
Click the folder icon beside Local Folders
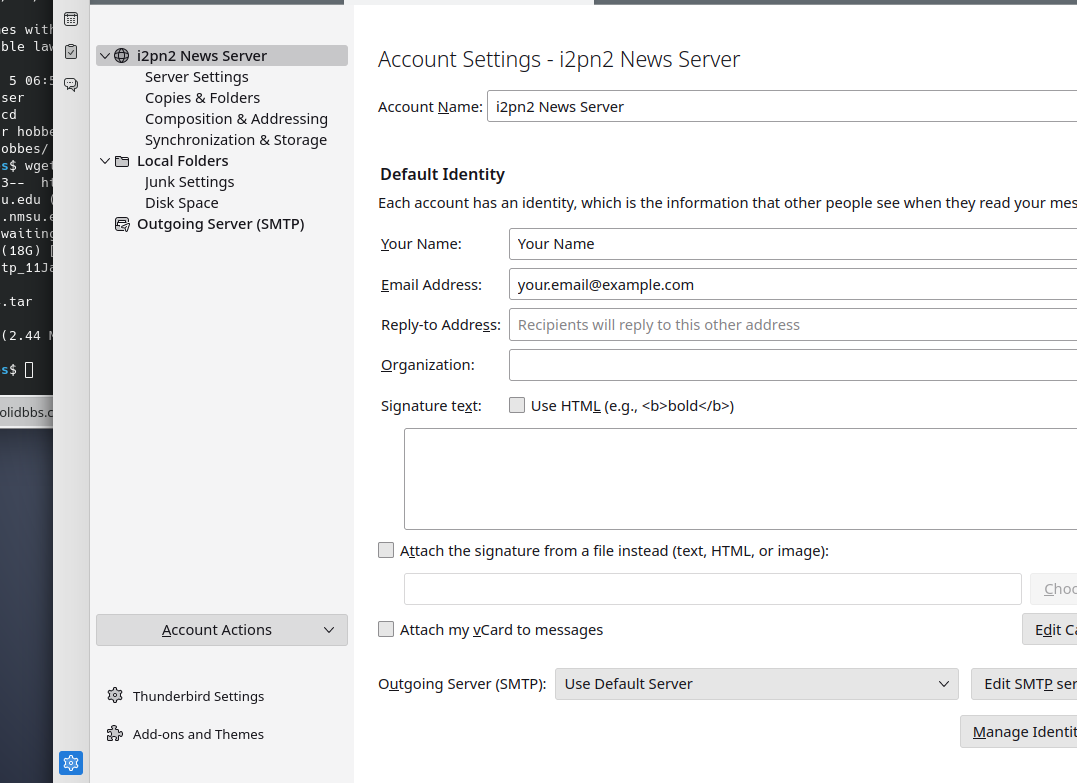[x=122, y=161]
